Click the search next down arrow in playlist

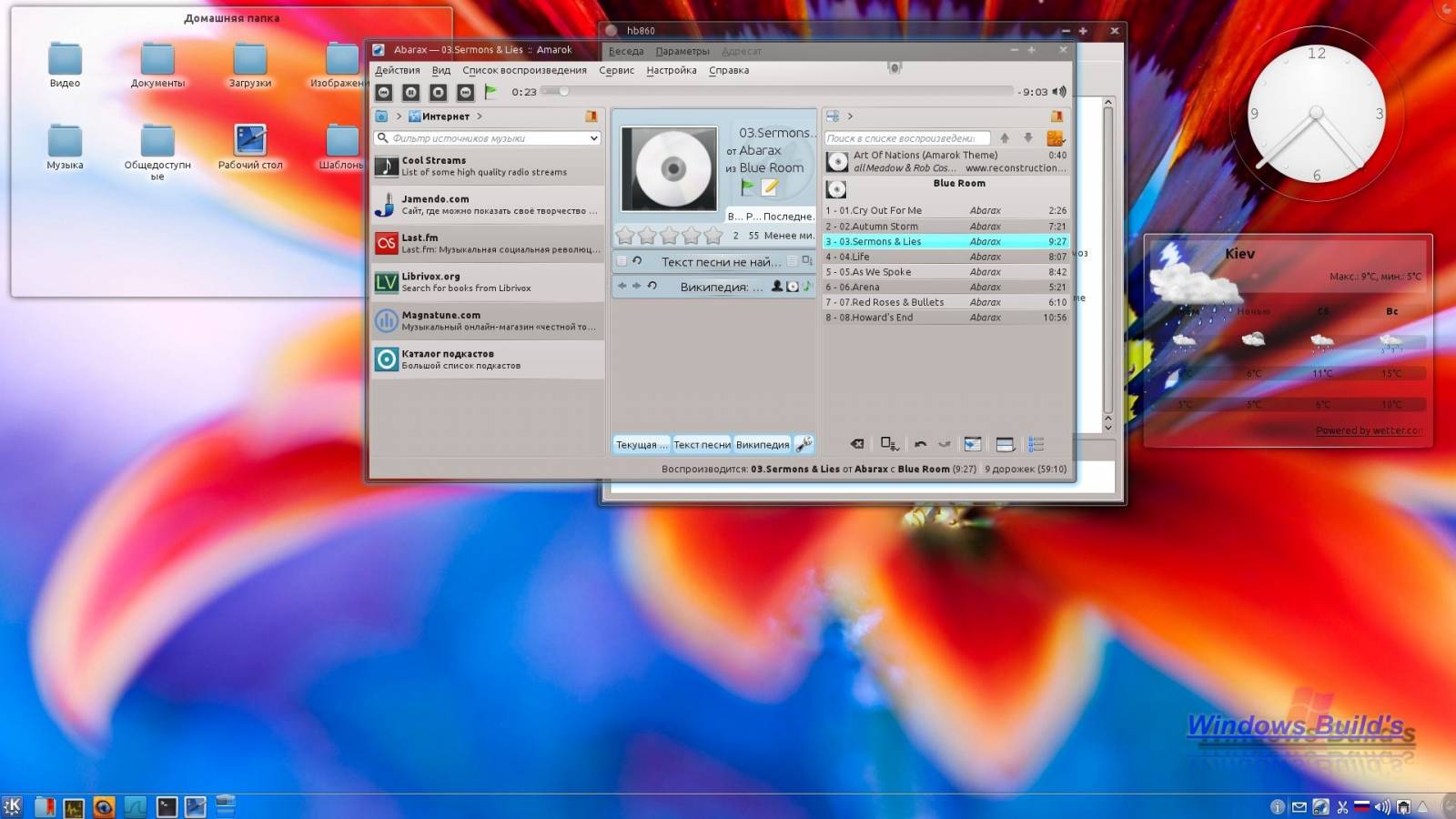point(1028,138)
